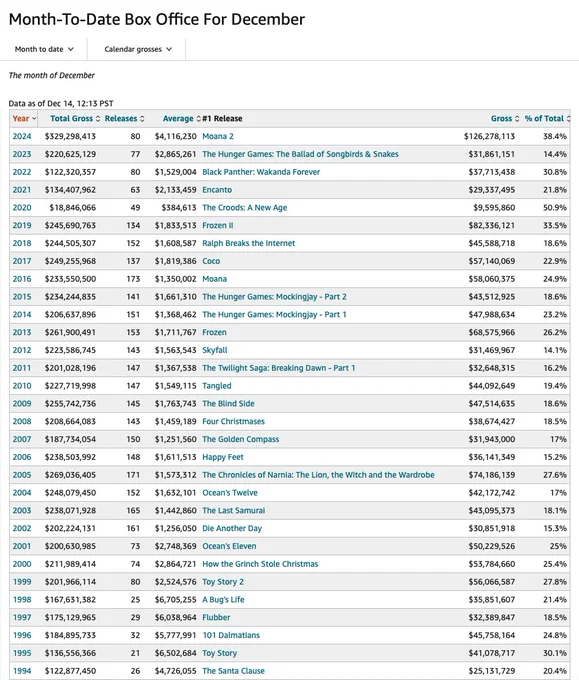
Task: Open the Coco release link
Action: (211, 261)
